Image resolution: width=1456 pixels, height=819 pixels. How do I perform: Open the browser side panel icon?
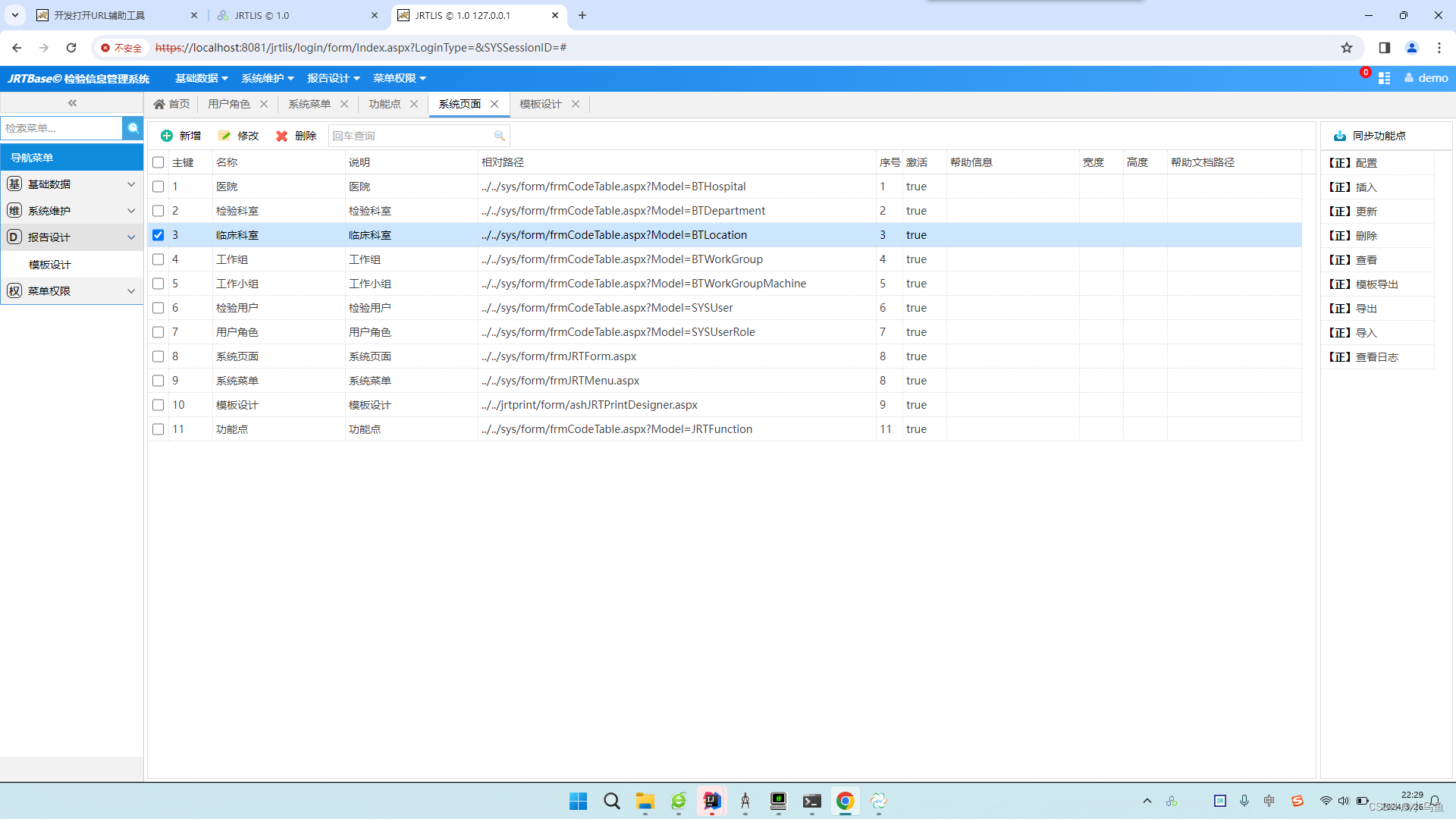tap(1385, 48)
